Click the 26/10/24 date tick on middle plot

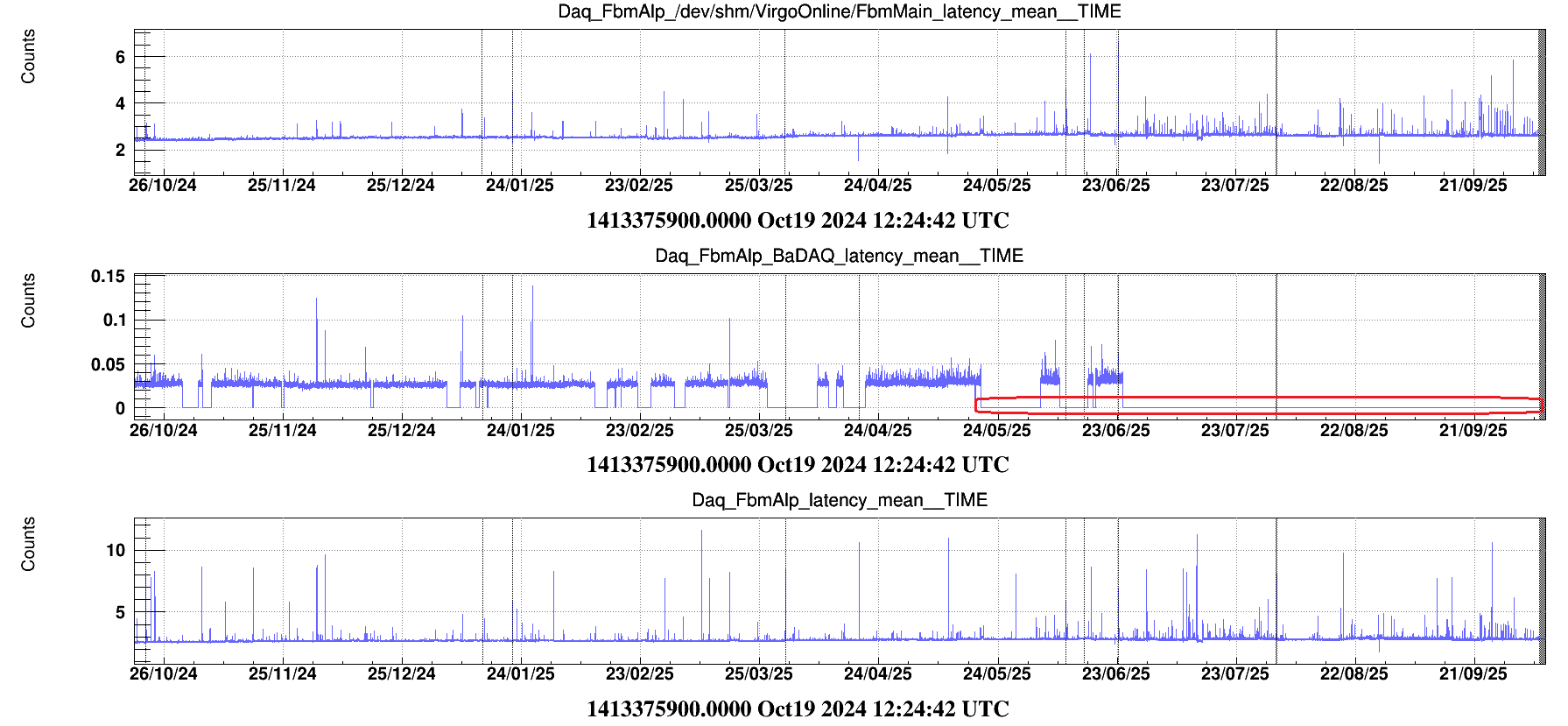[x=164, y=431]
